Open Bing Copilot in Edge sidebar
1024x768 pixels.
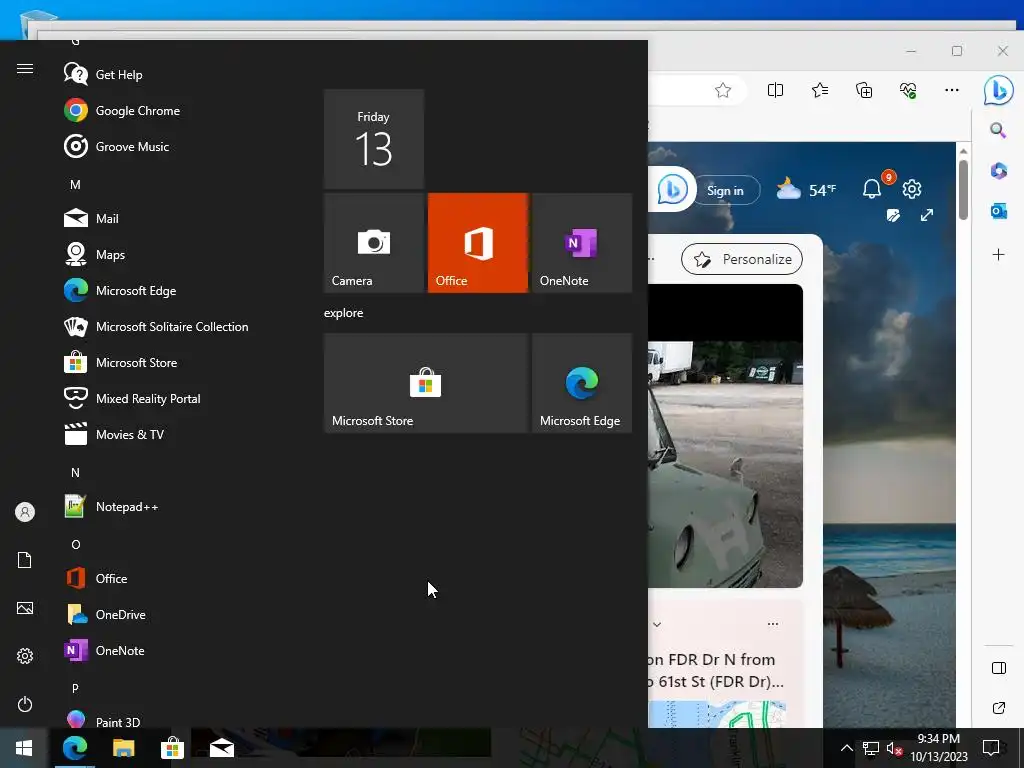click(x=999, y=89)
